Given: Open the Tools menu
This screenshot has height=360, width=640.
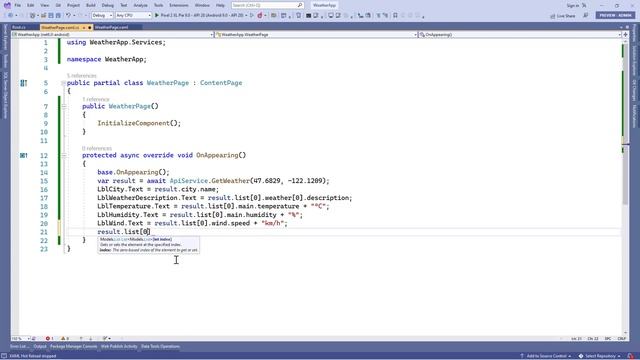Looking at the screenshot, I should (x=158, y=5).
